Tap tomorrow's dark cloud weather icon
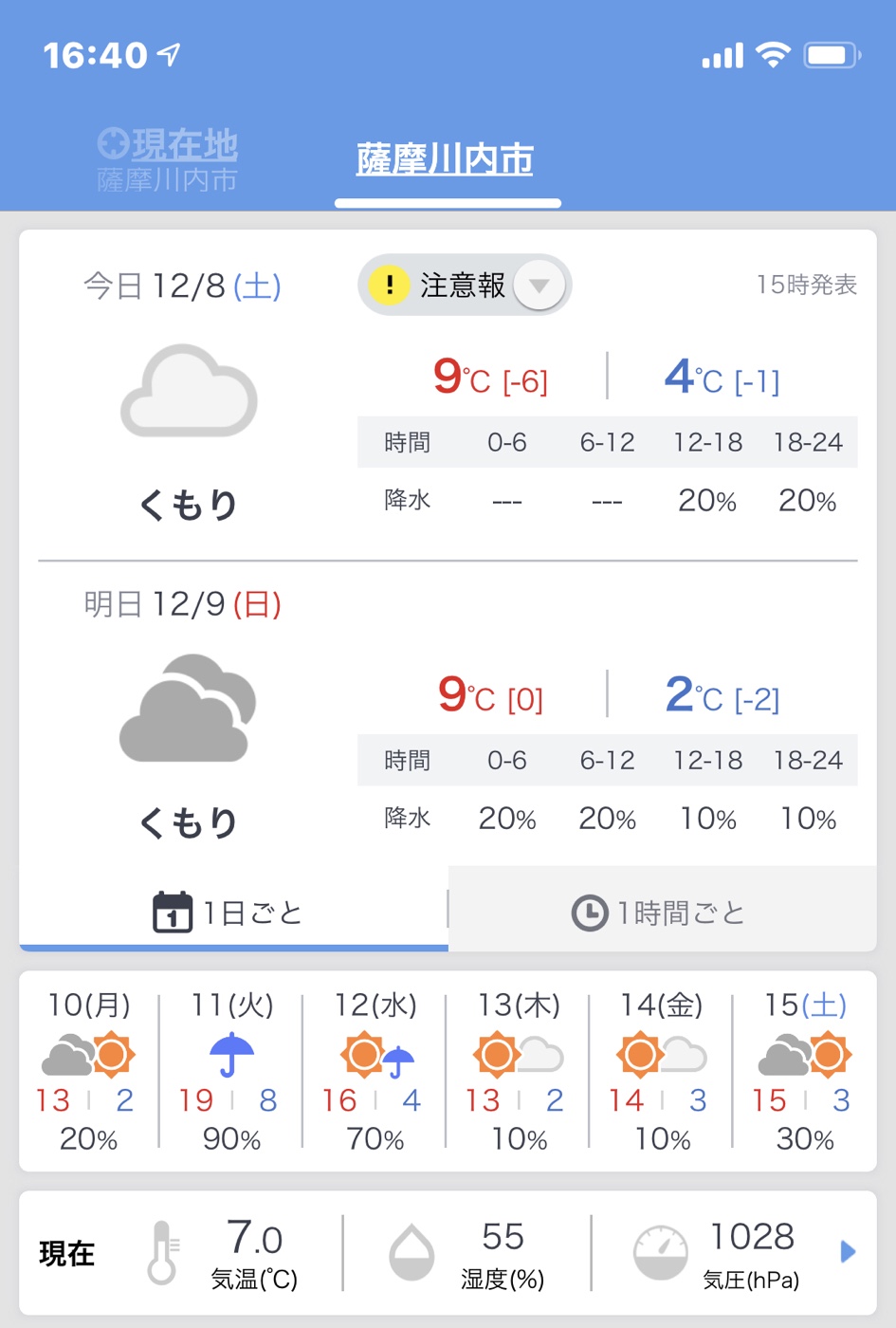Image resolution: width=896 pixels, height=1328 pixels. [188, 708]
